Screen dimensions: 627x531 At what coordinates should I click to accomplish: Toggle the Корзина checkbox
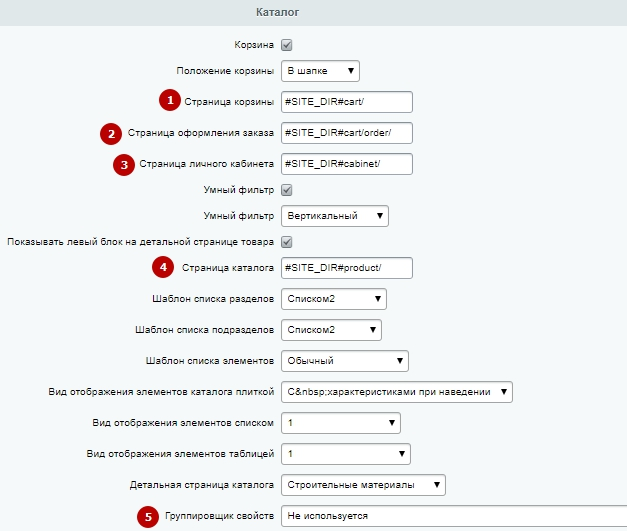(x=286, y=45)
